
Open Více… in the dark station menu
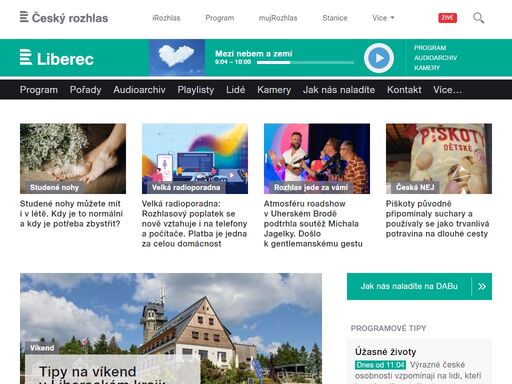pyautogui.click(x=447, y=90)
